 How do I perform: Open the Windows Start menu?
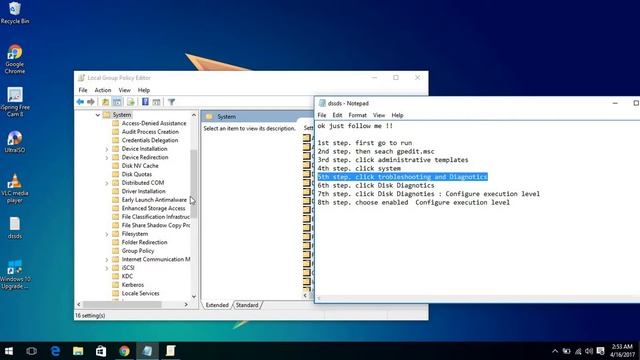[9, 351]
